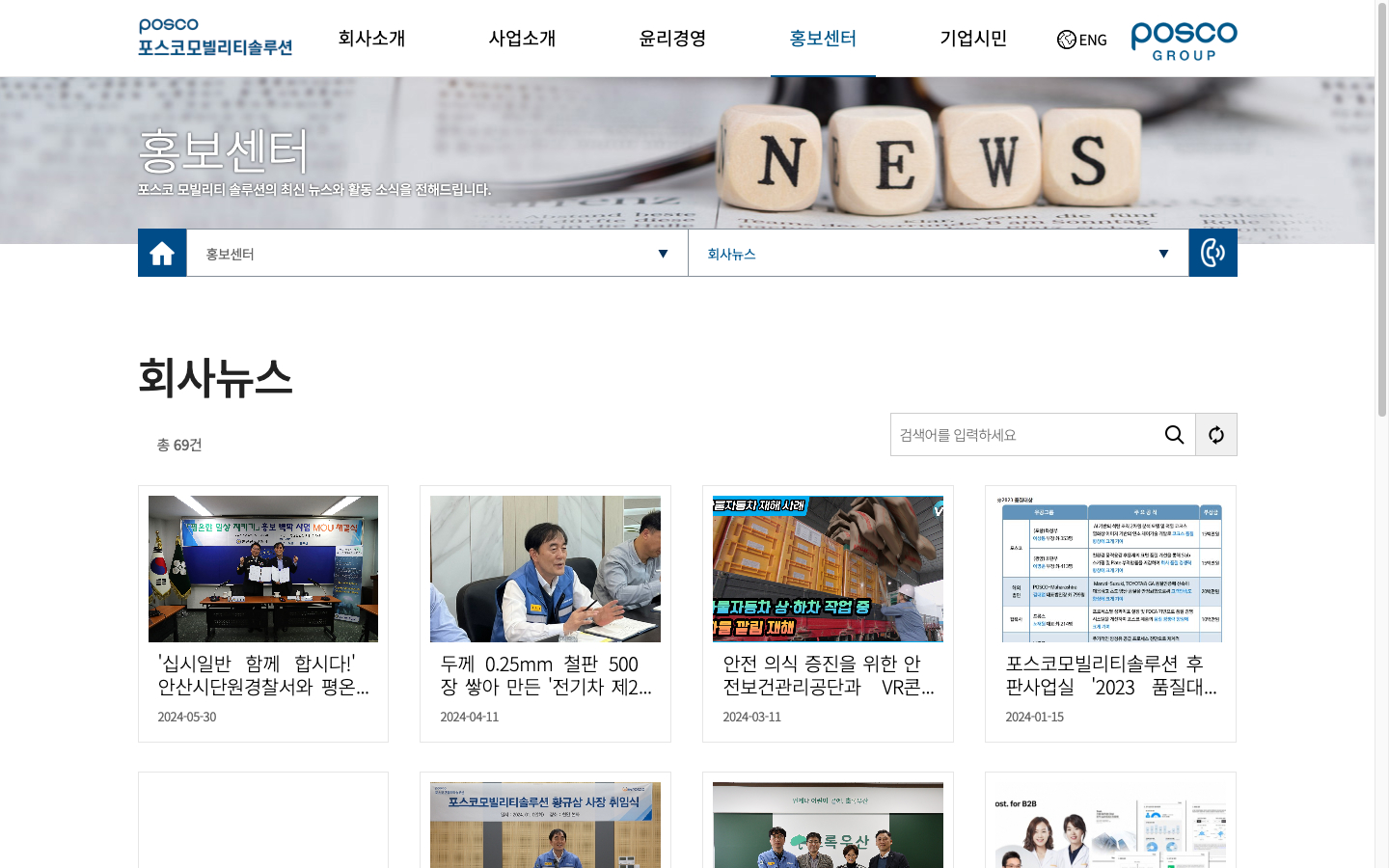
Task: Open the 사업소개 menu
Action: click(522, 39)
